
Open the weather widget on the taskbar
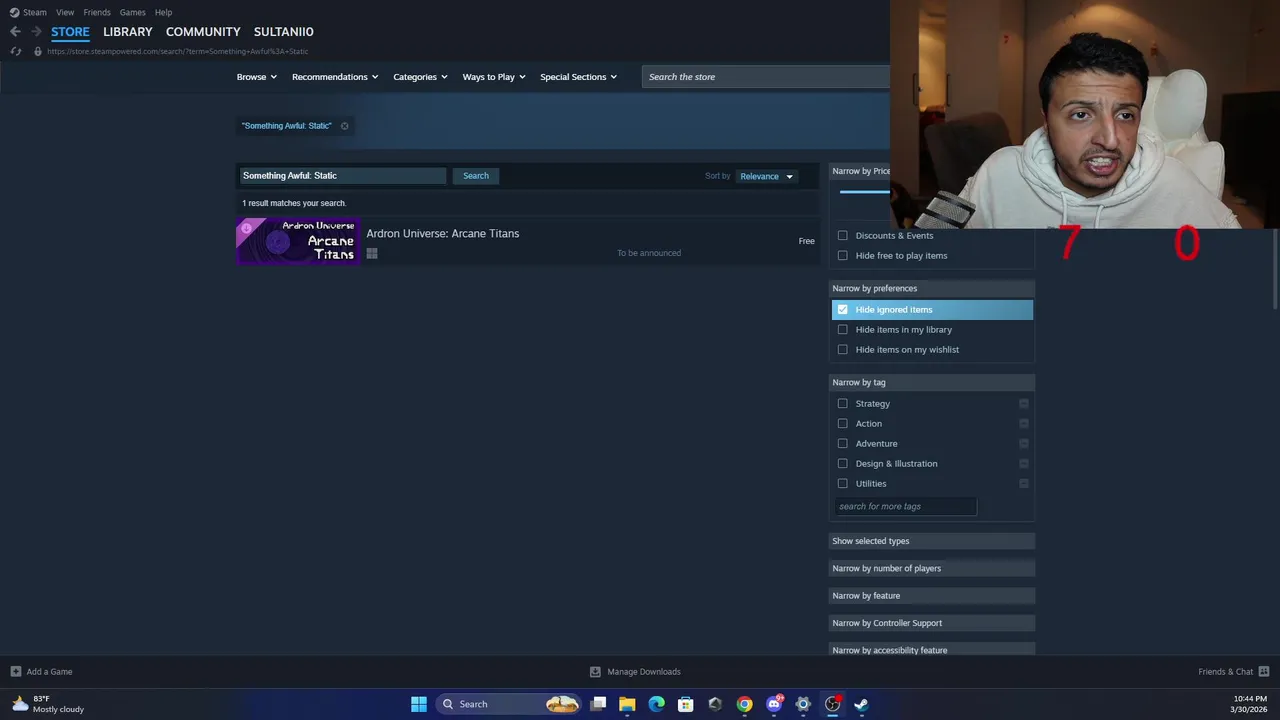click(47, 704)
